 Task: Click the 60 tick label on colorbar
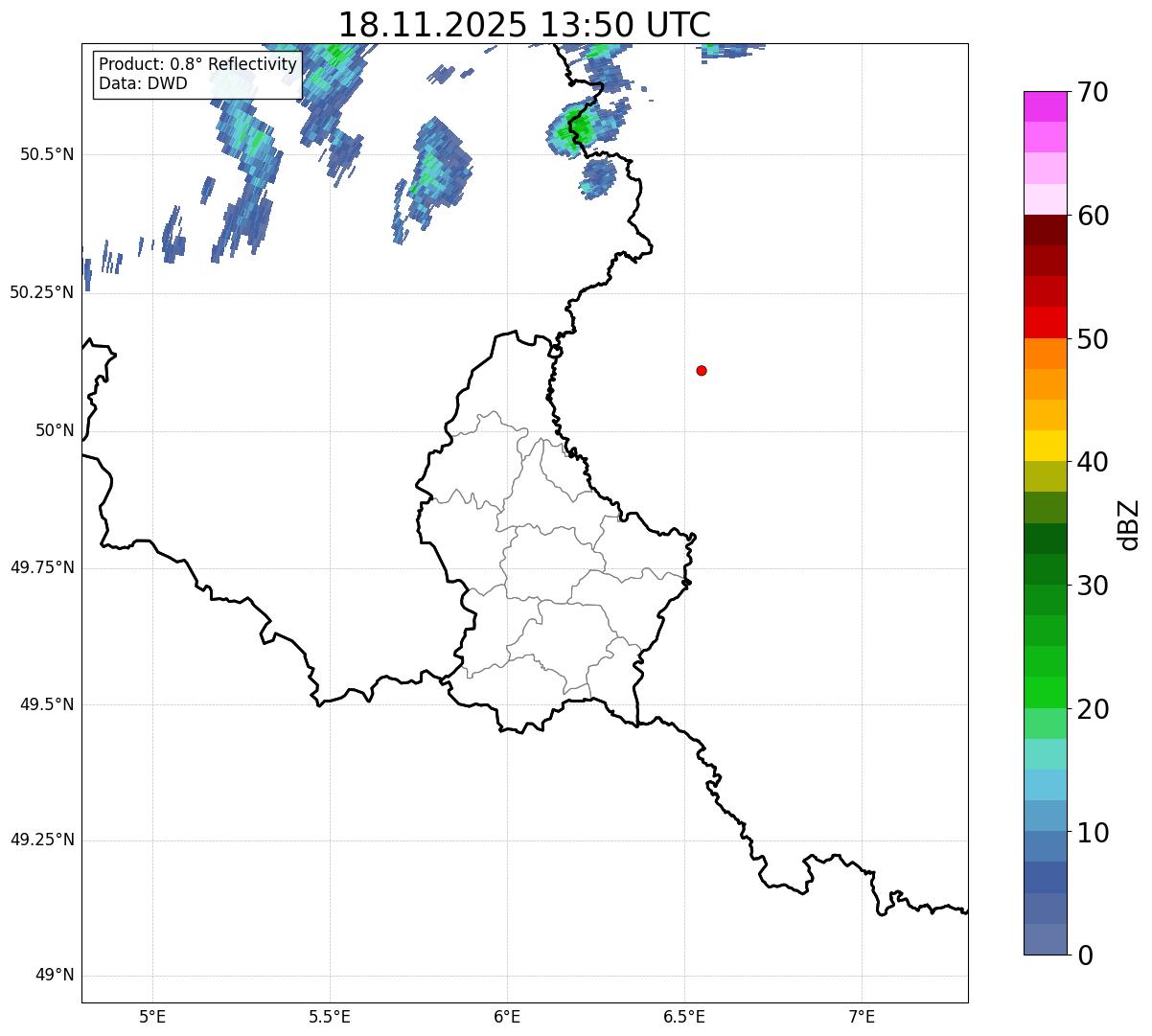click(1093, 216)
